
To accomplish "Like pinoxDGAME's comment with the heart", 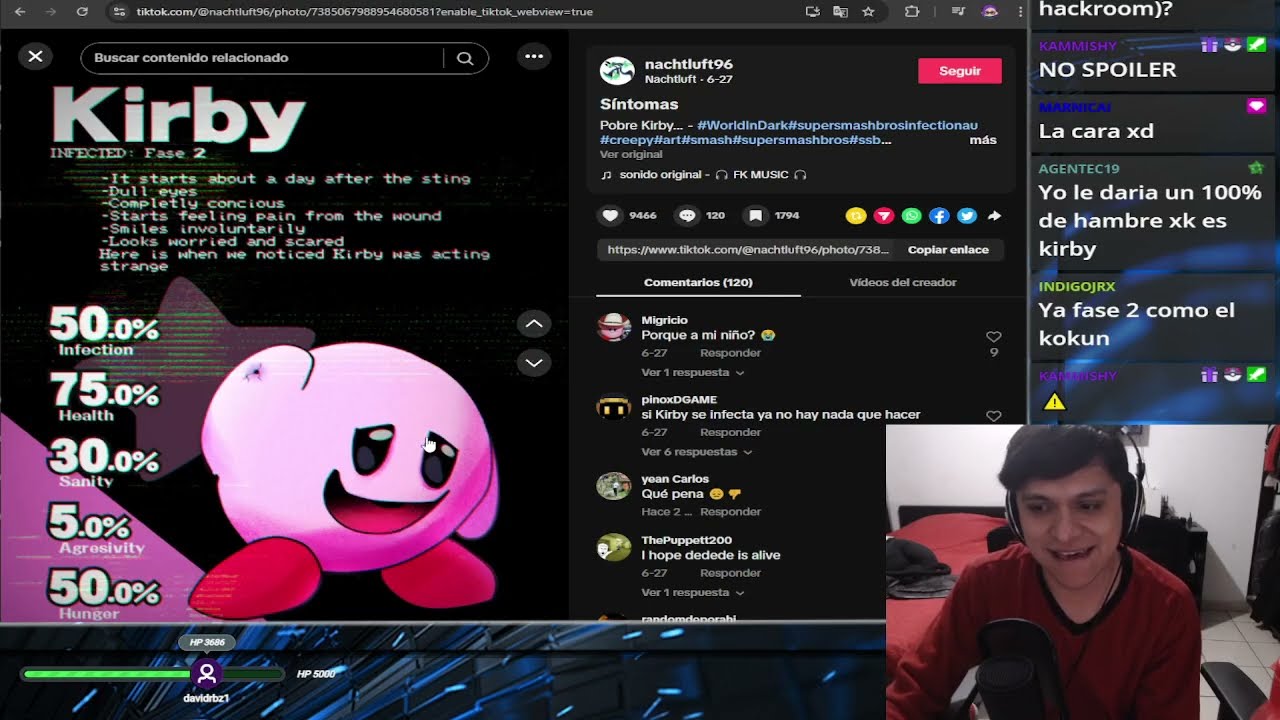I will pos(993,415).
